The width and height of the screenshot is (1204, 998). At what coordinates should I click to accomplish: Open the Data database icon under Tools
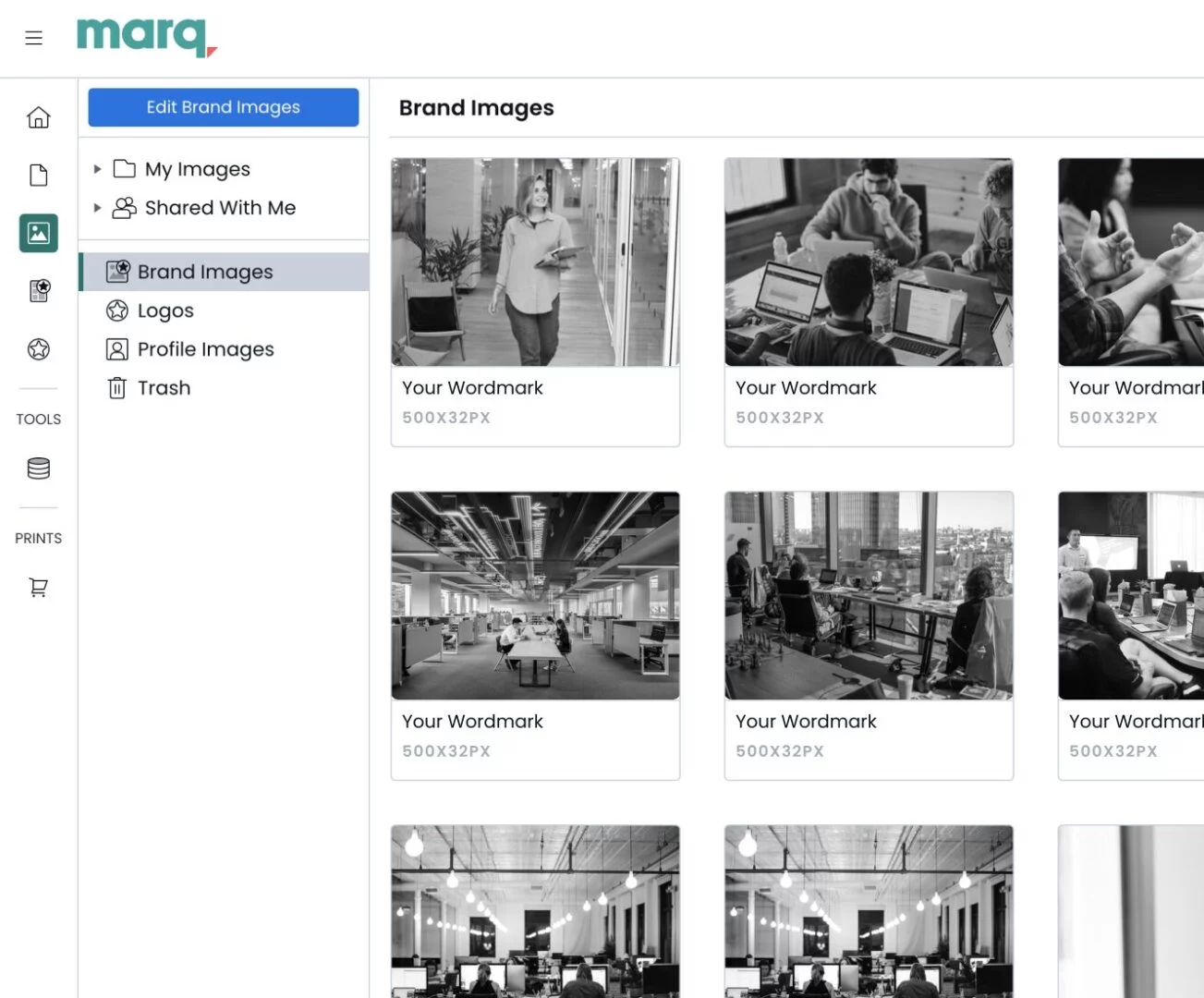point(38,469)
